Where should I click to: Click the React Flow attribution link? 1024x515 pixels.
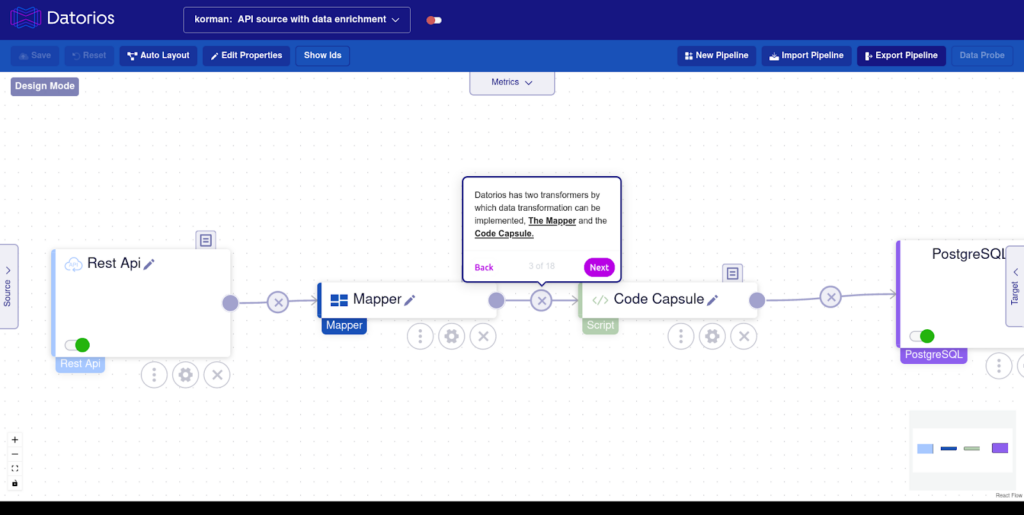click(1009, 495)
